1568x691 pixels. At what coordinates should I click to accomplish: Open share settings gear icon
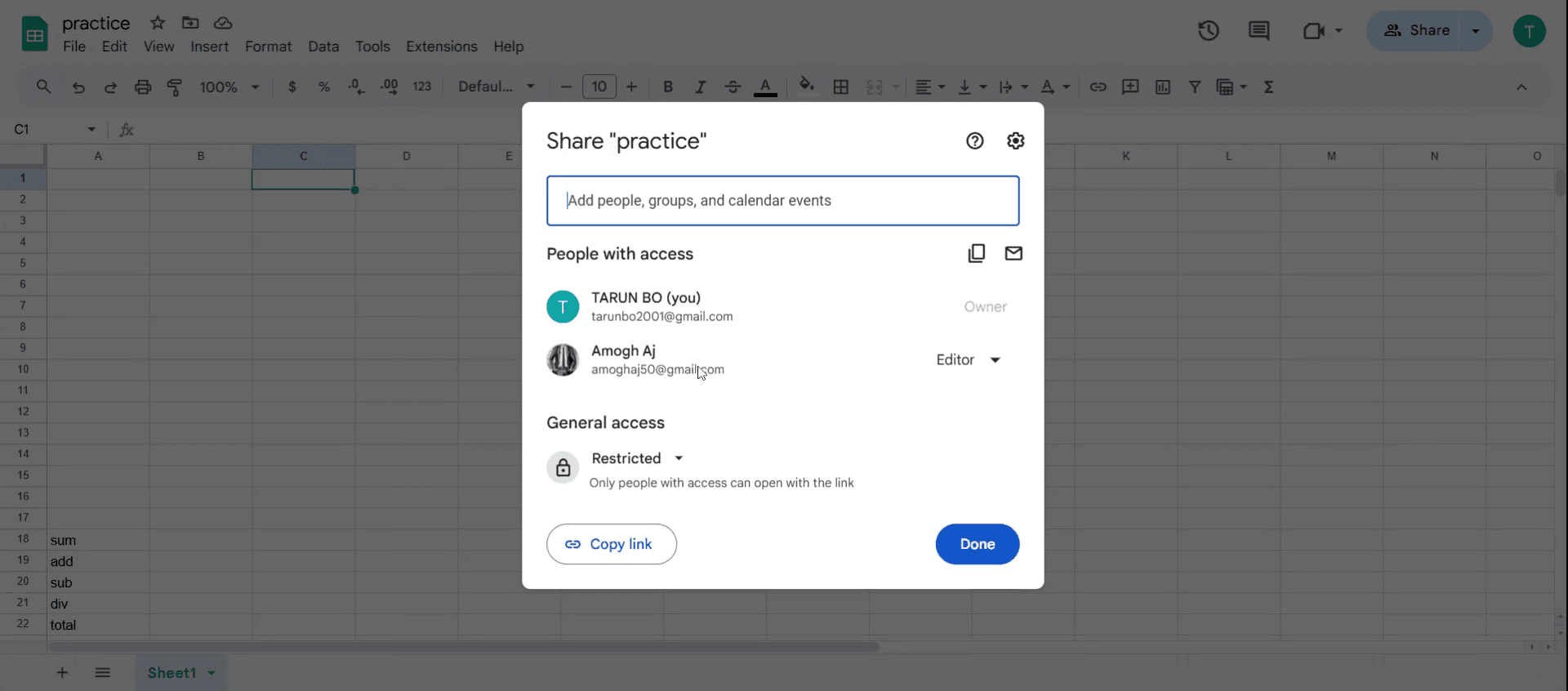1015,140
